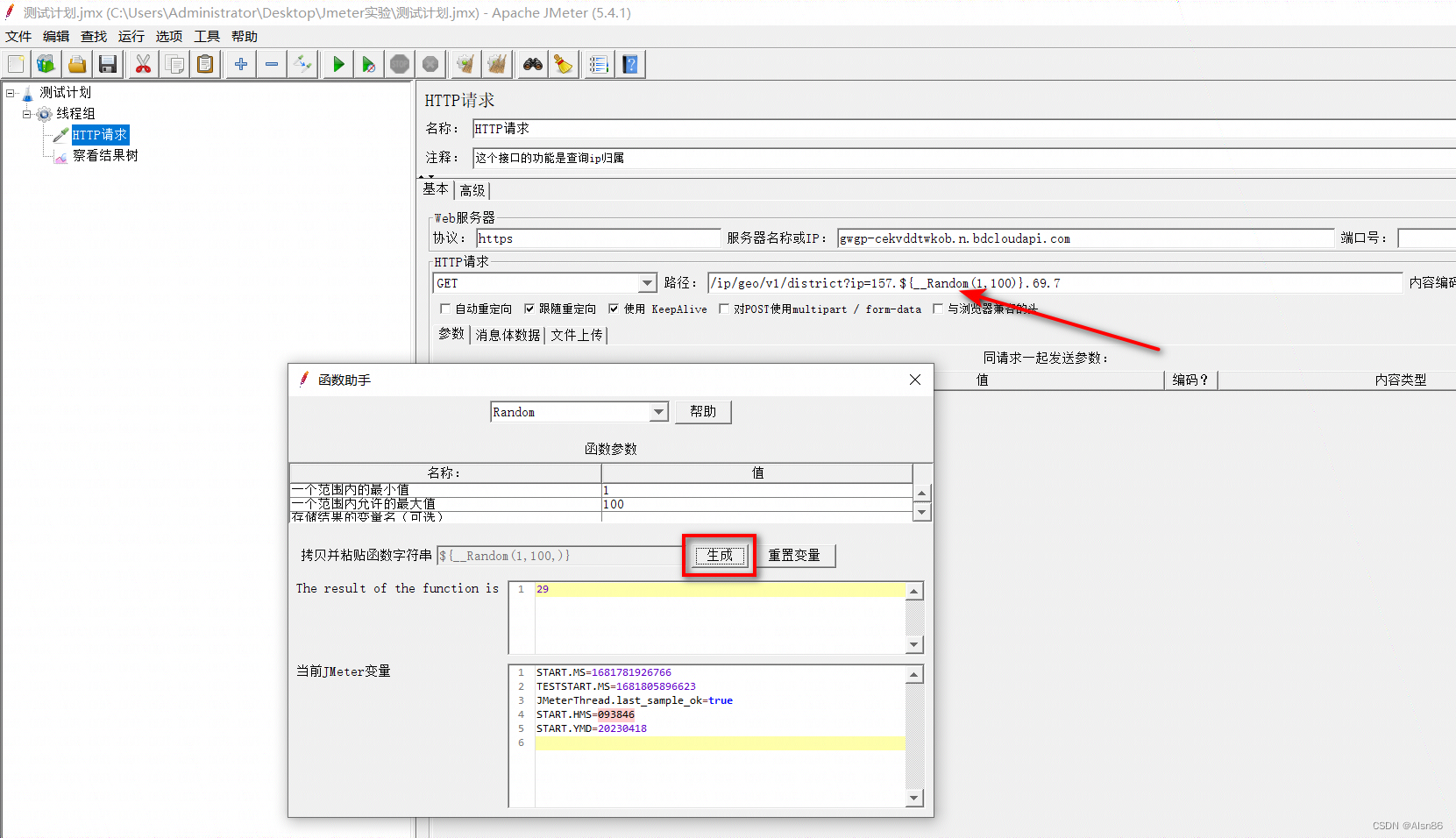Click the function string field ${__Random(1,100,)}
Image resolution: width=1456 pixels, height=838 pixels.
559,556
